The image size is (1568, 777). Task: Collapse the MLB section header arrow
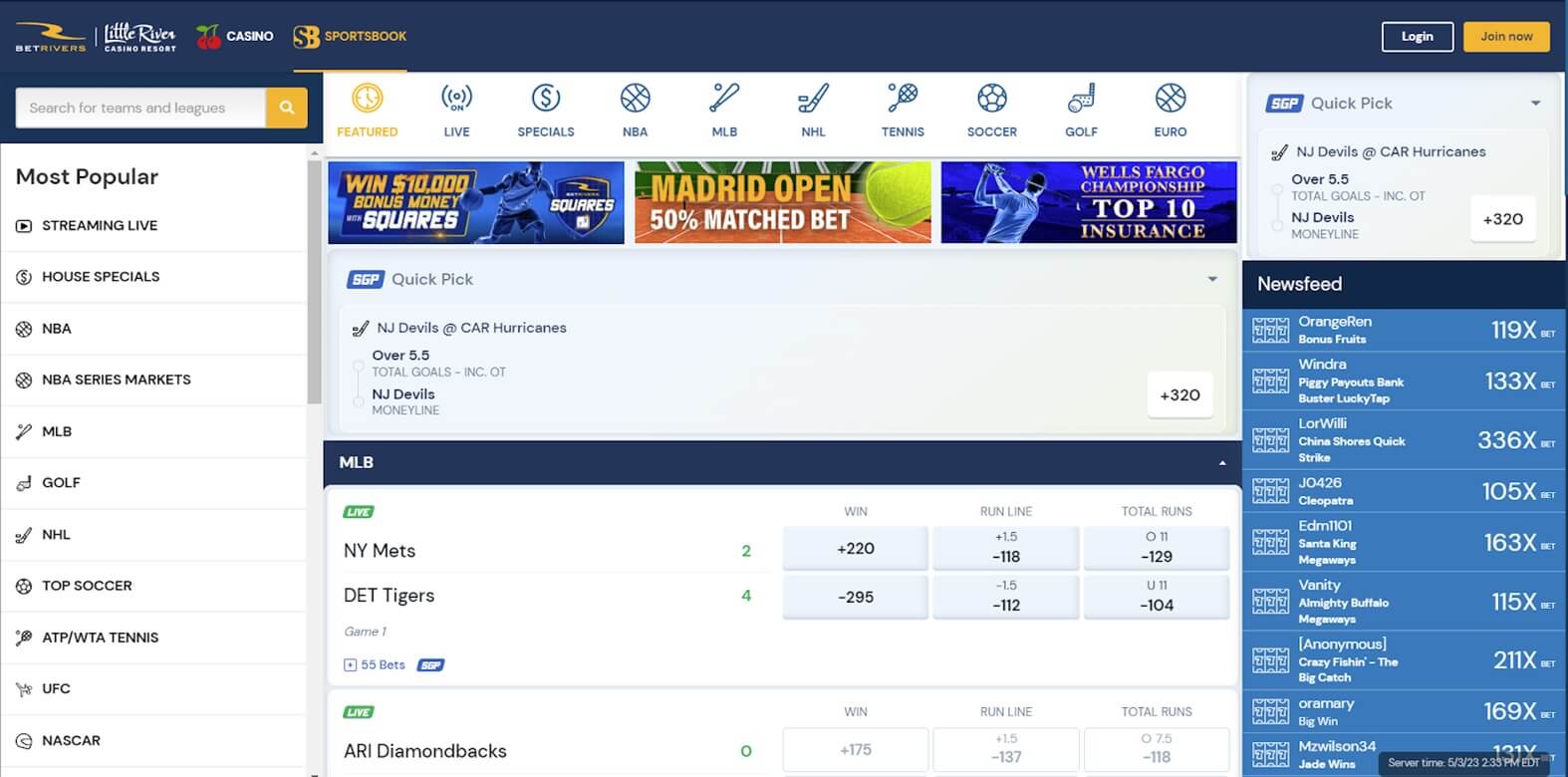click(x=1222, y=463)
